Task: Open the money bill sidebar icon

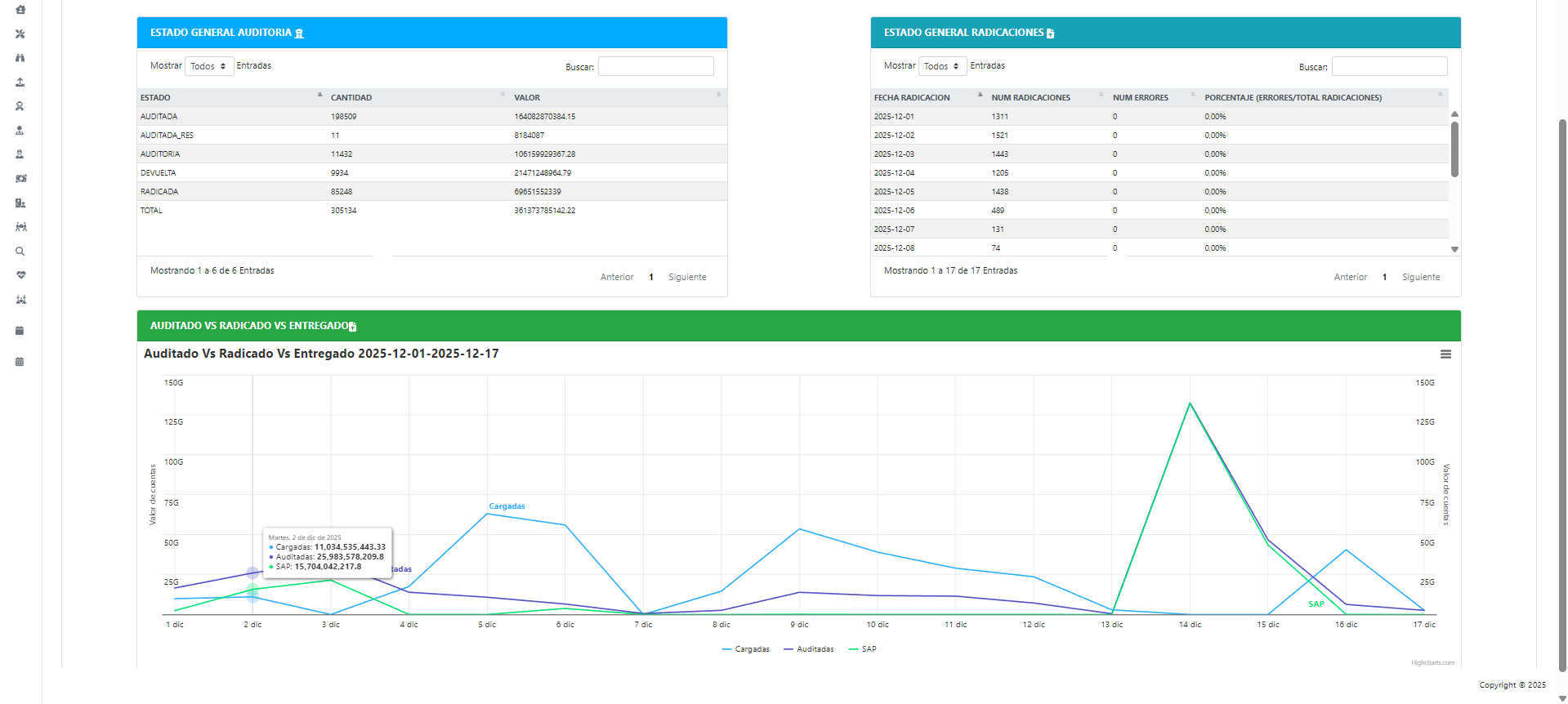Action: (x=20, y=179)
